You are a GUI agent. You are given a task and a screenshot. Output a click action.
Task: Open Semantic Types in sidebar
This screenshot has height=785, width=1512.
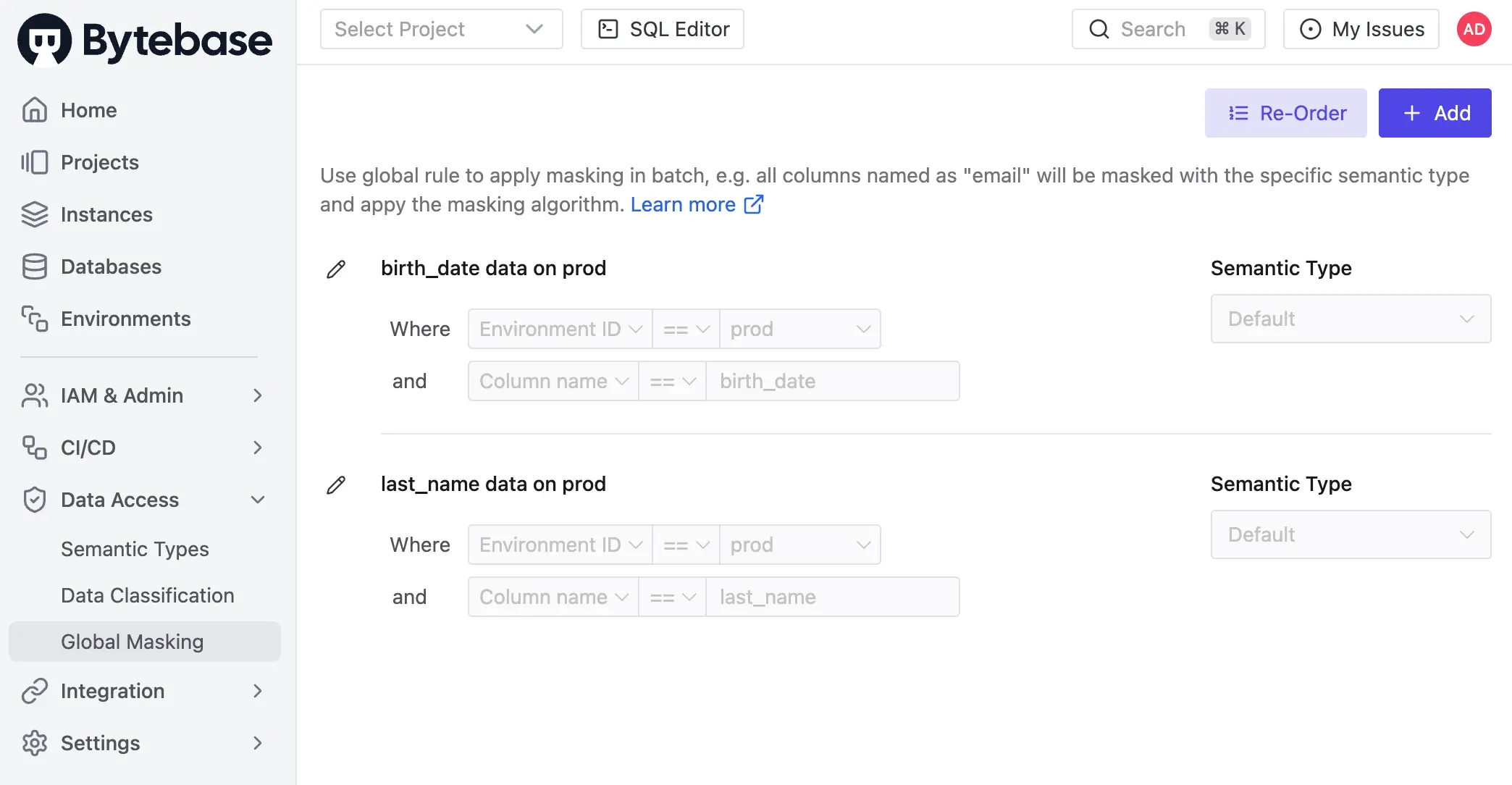pos(135,549)
